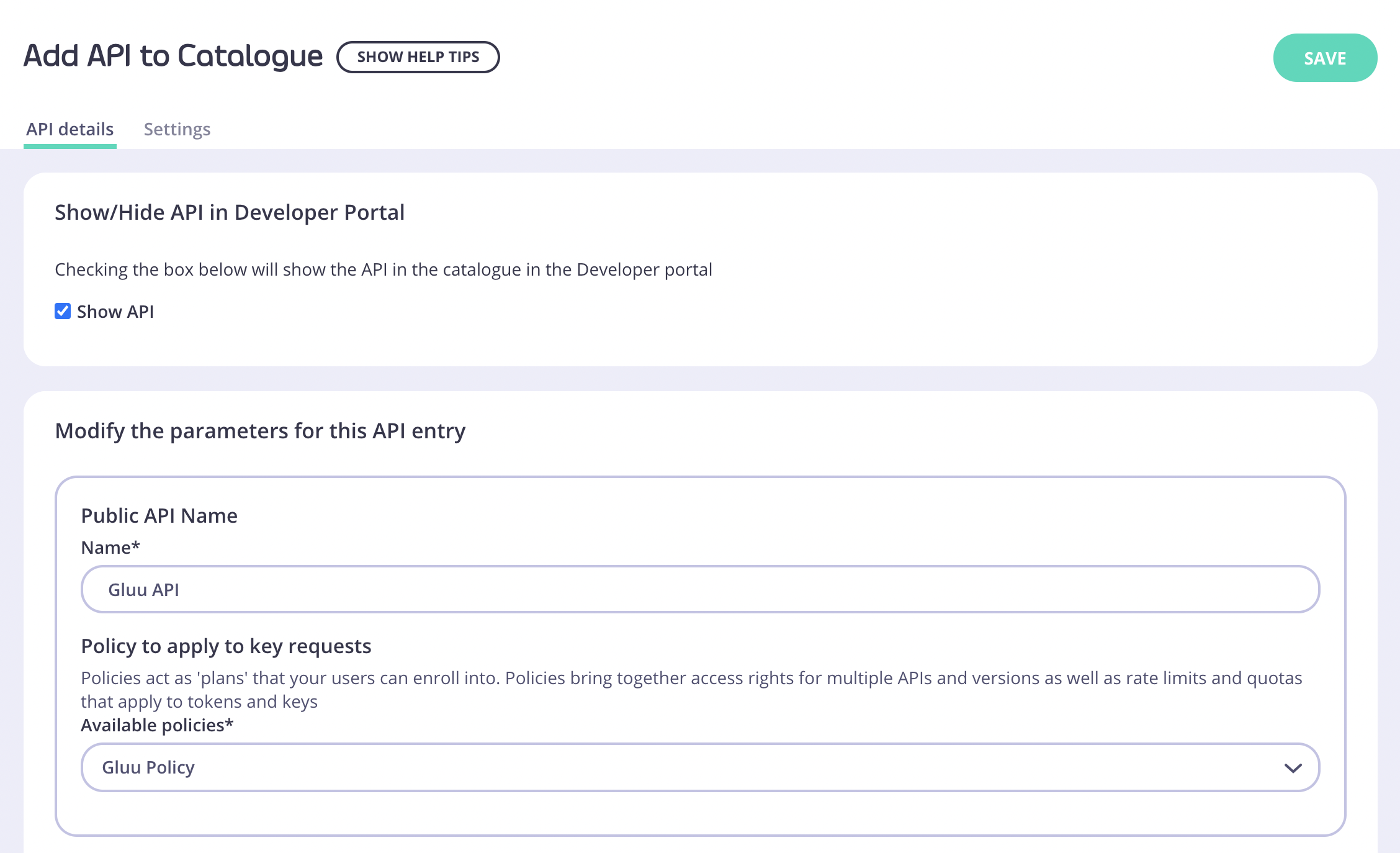Switch to the Settings tab
Screen dimensions: 1400x853
pos(177,129)
